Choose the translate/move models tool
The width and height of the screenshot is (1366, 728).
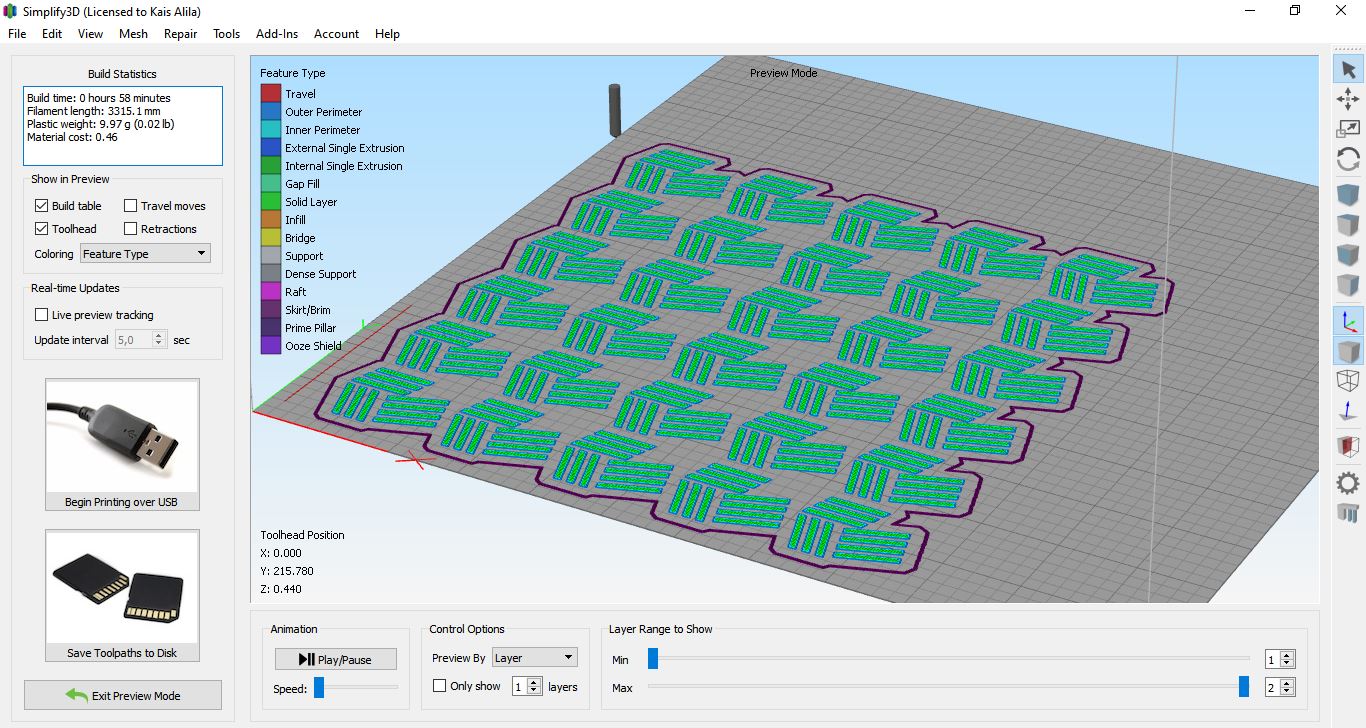[x=1348, y=98]
